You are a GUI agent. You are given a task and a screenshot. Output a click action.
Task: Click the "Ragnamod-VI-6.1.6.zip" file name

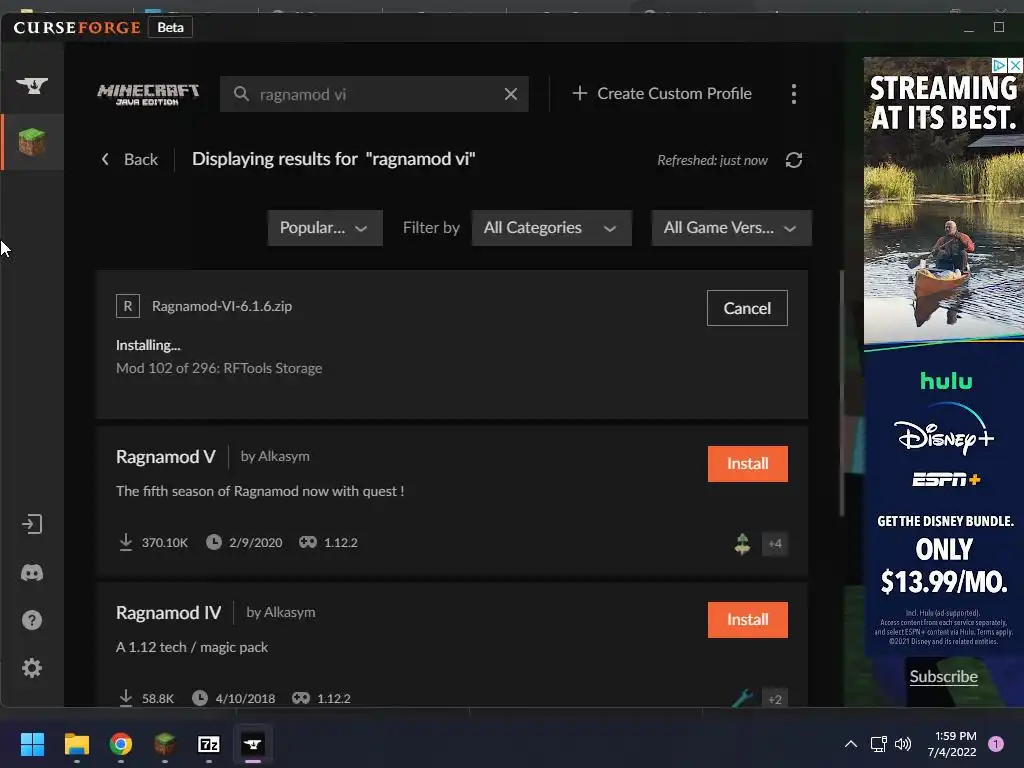point(222,306)
